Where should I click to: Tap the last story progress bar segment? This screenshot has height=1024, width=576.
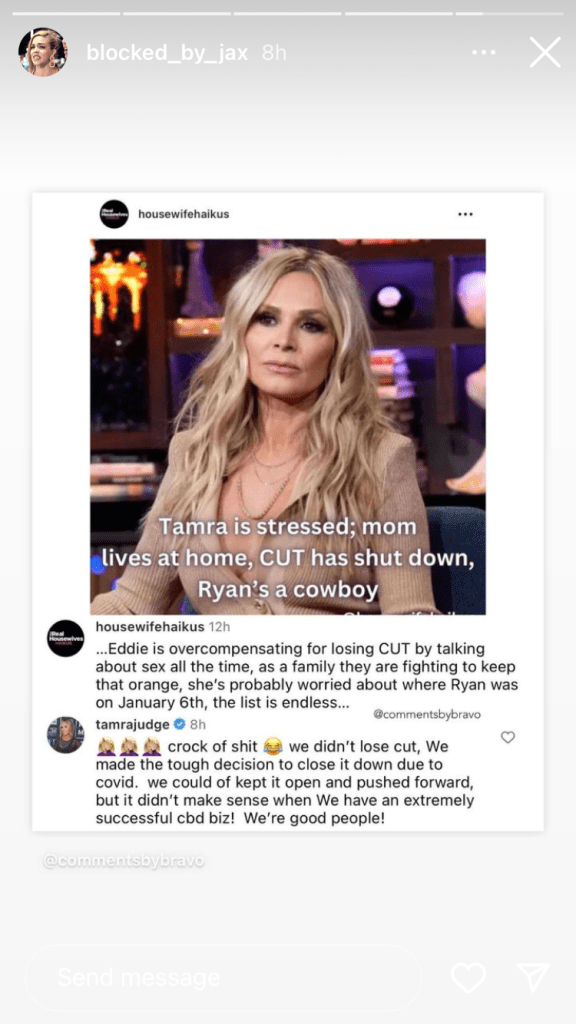(509, 13)
